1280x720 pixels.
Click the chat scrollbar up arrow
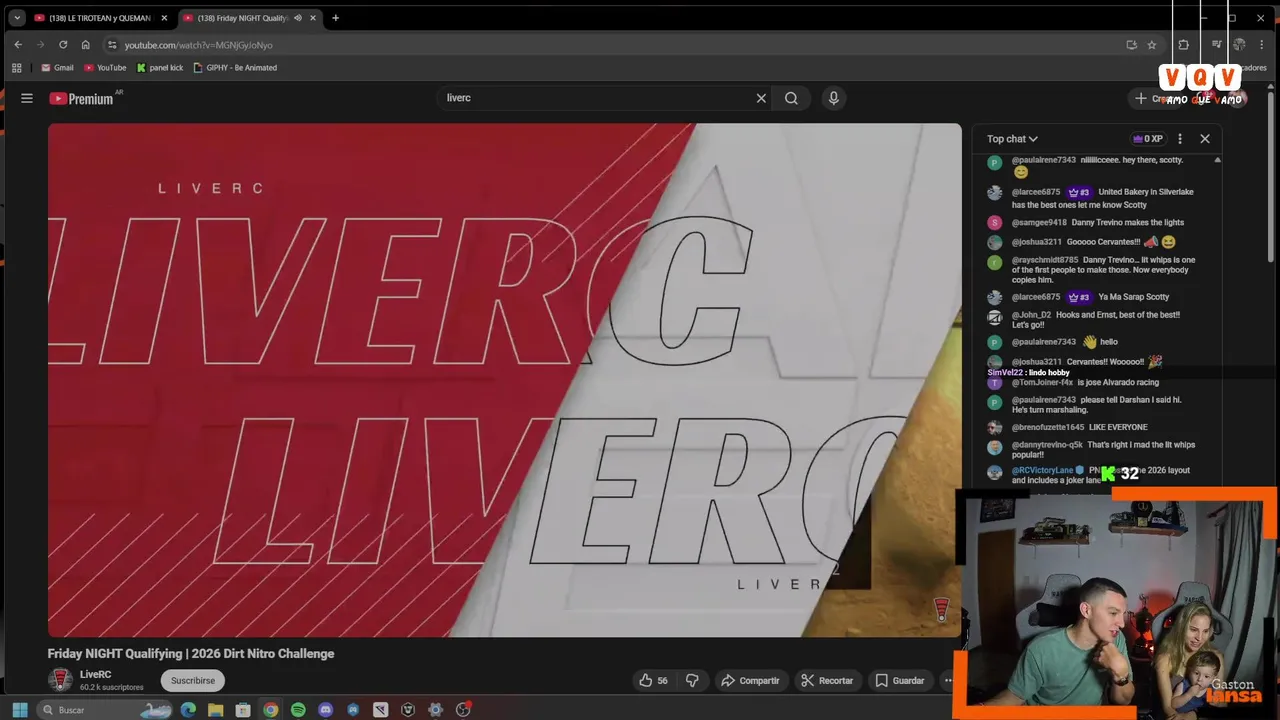tap(1217, 160)
